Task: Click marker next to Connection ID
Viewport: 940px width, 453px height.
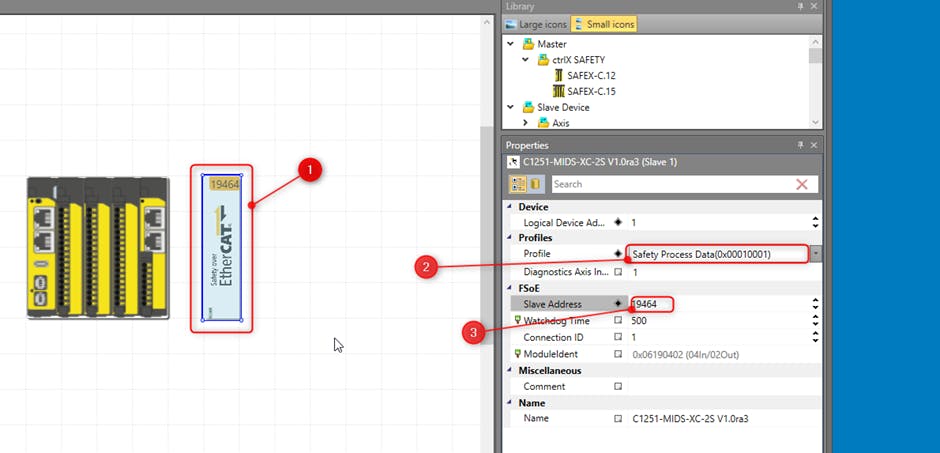Action: click(x=618, y=337)
